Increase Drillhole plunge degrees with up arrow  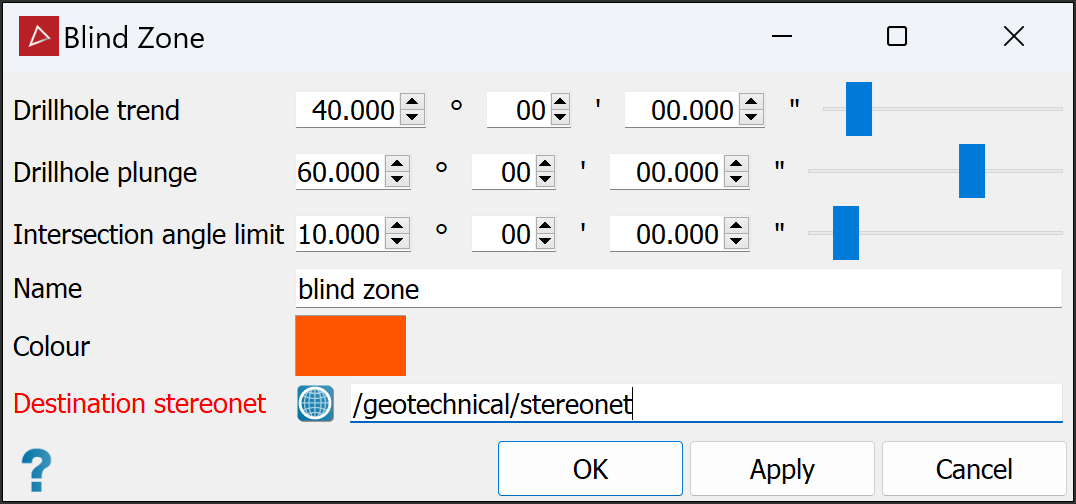tap(398, 165)
